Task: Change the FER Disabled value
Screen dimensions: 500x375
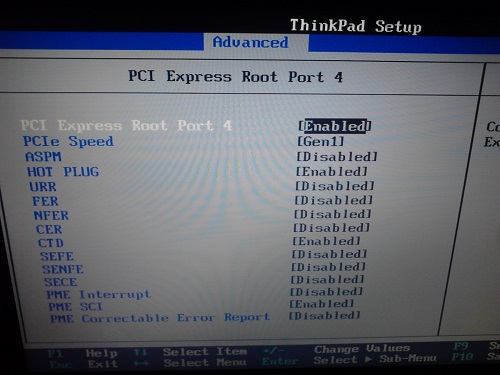Action: click(x=333, y=200)
